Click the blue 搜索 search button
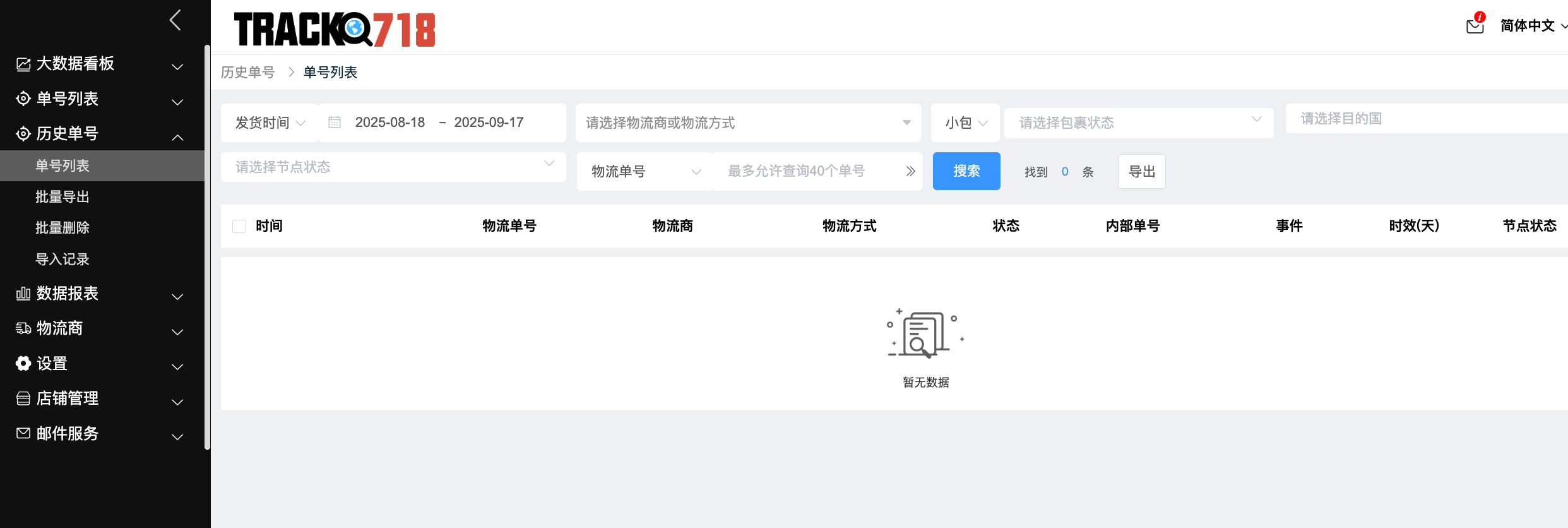 966,171
